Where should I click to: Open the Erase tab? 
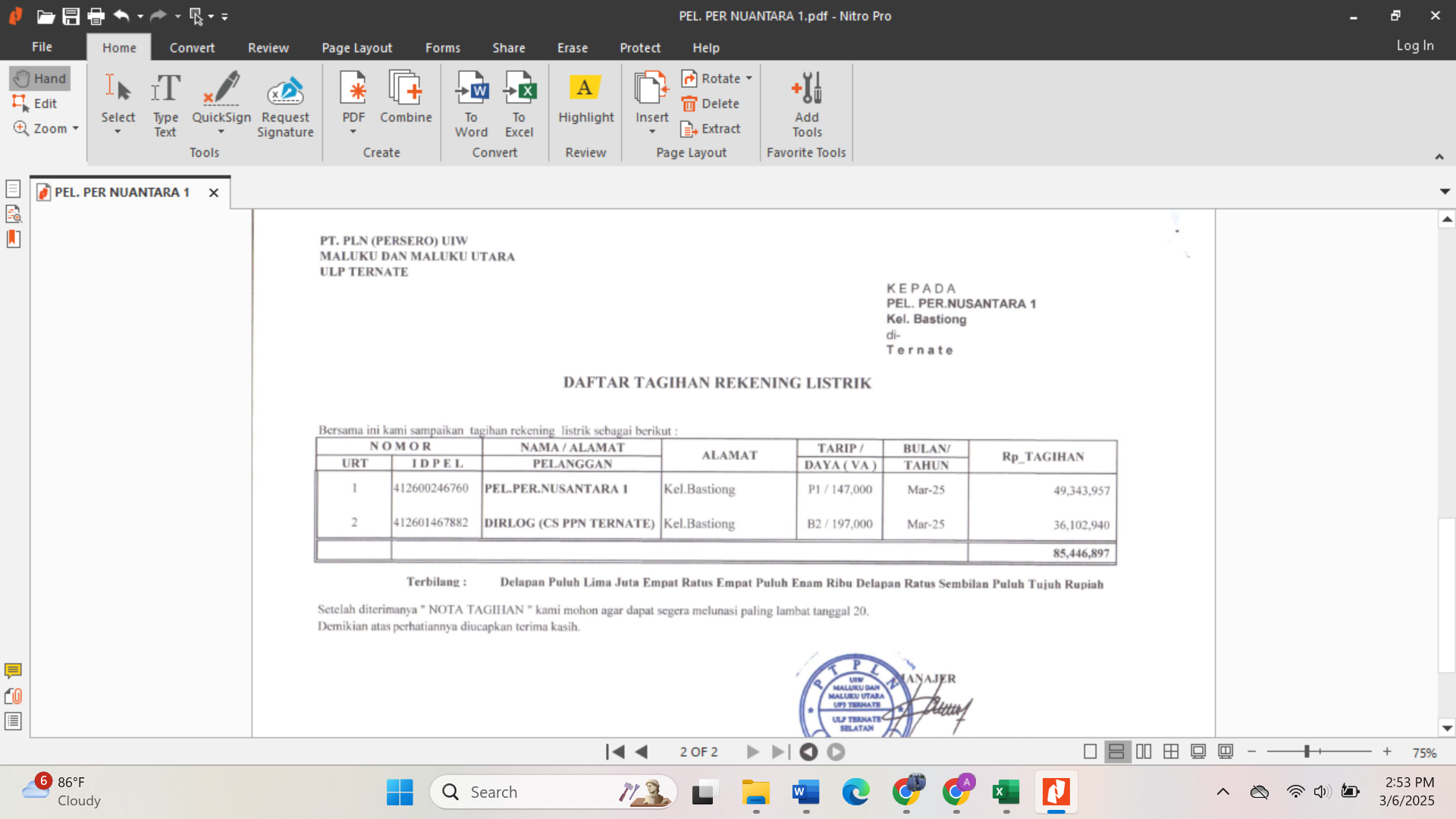point(573,47)
